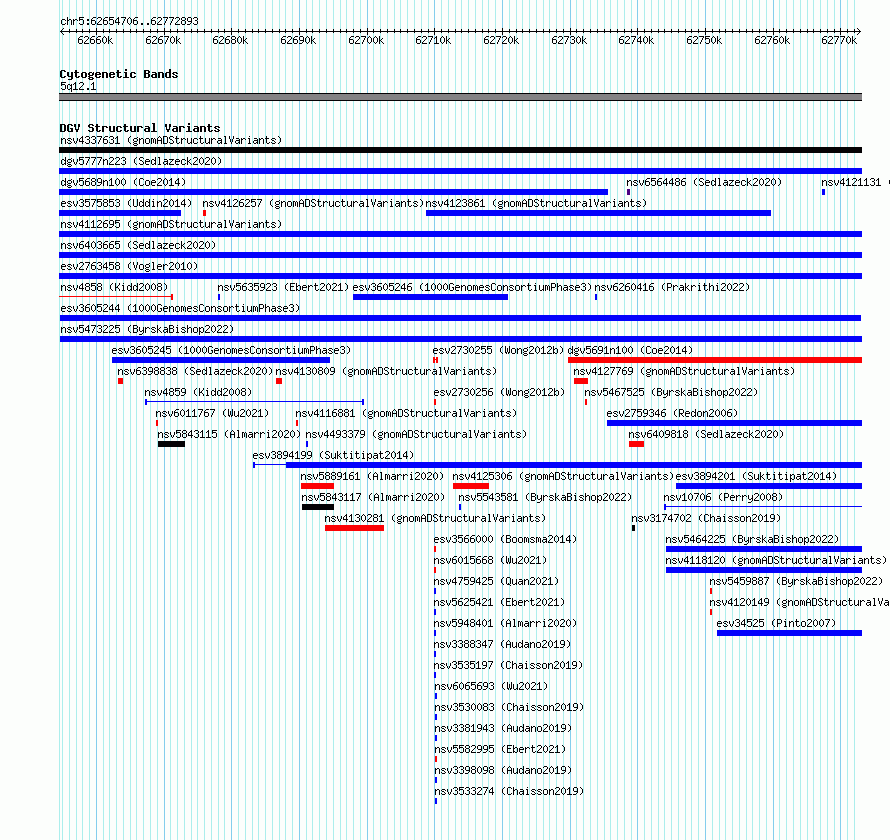
Task: Click nsv3530083 (Chaisson2019) label
Action: (x=509, y=707)
